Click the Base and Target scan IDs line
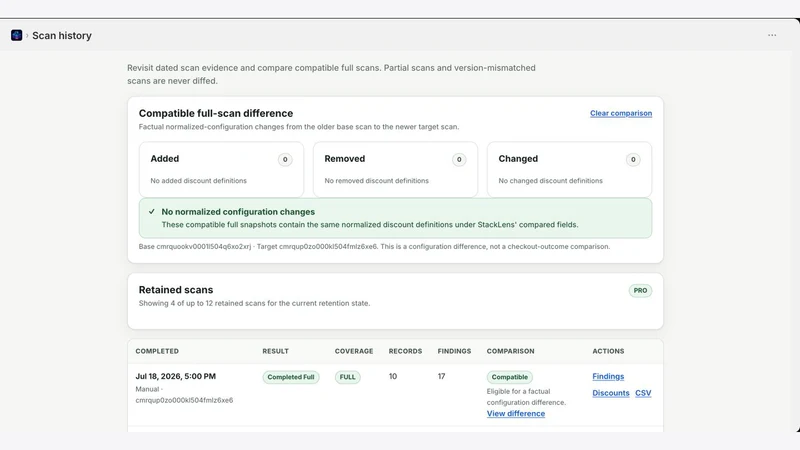 [x=374, y=246]
